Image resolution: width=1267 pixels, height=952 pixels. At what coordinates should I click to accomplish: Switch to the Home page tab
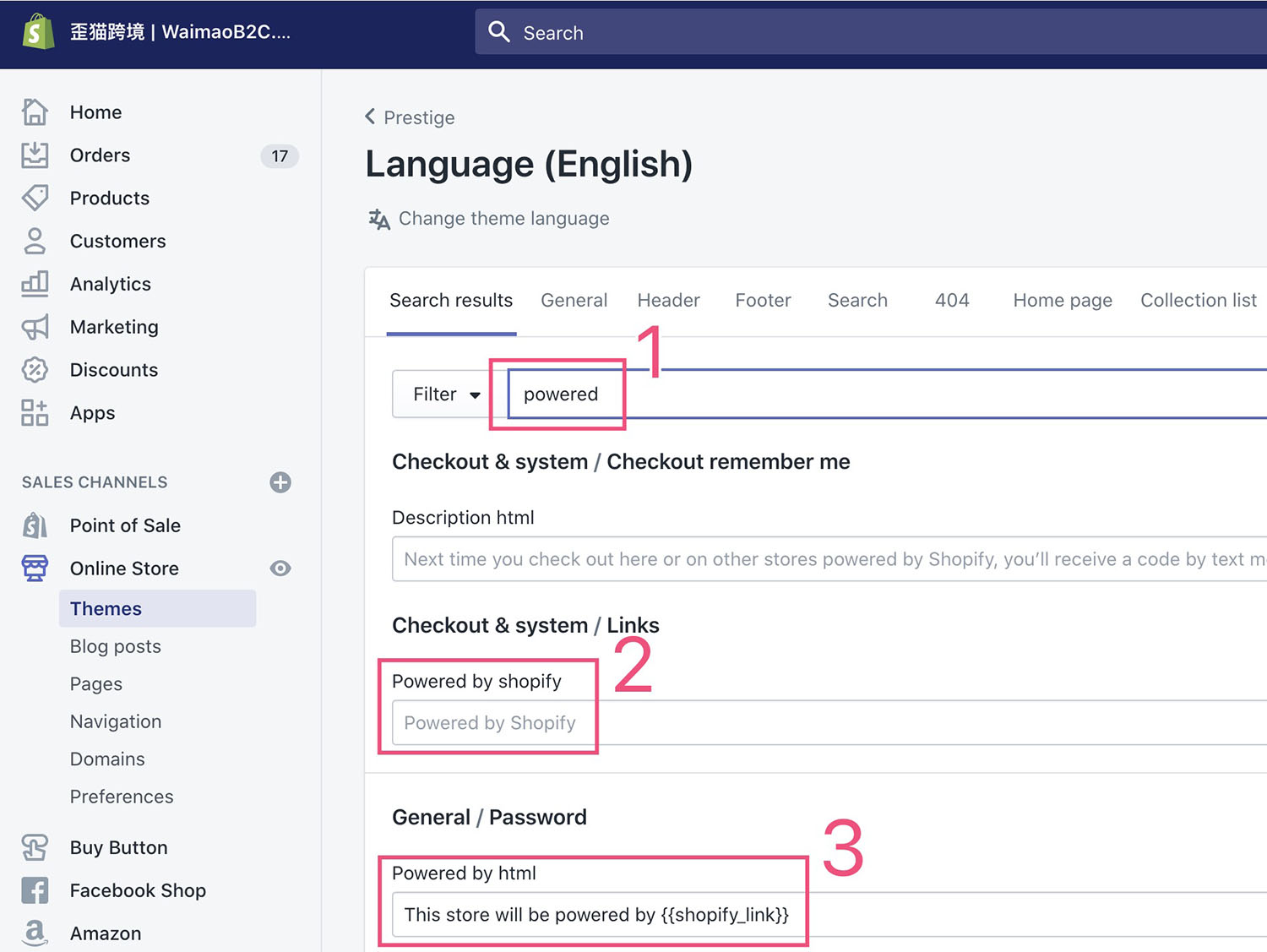click(1063, 300)
